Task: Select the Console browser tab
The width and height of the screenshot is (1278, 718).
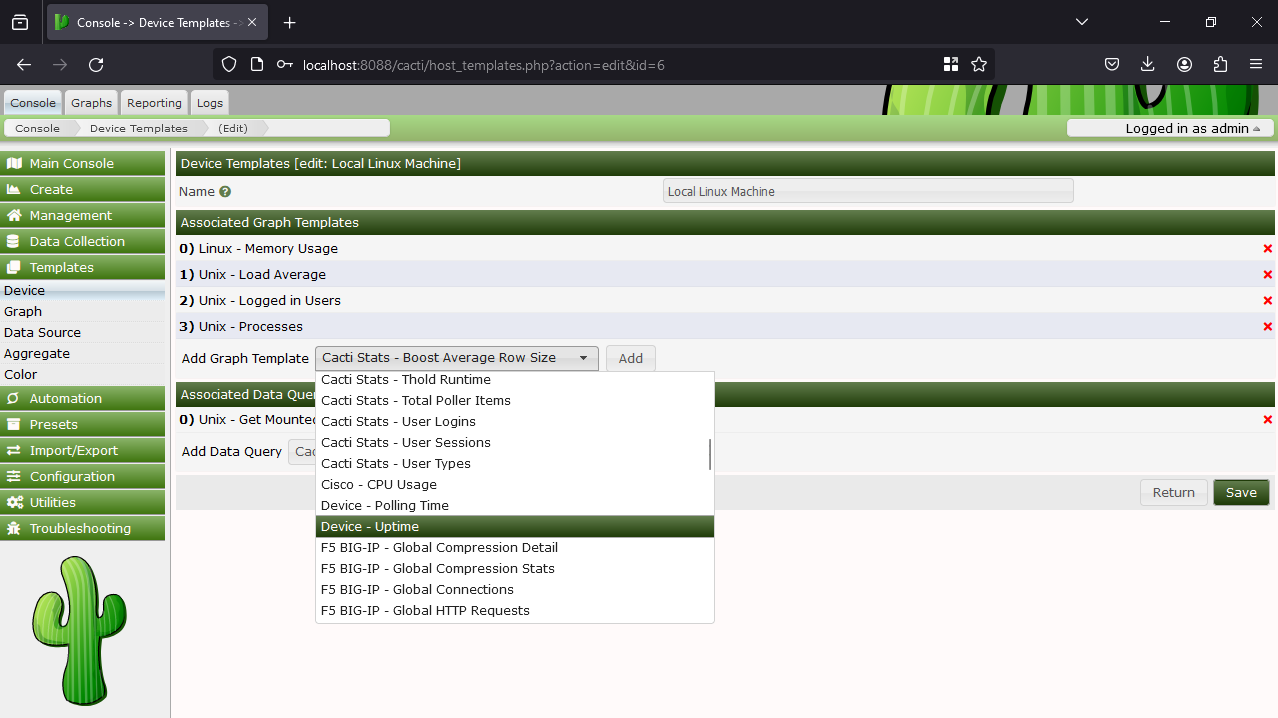Action: click(x=155, y=22)
